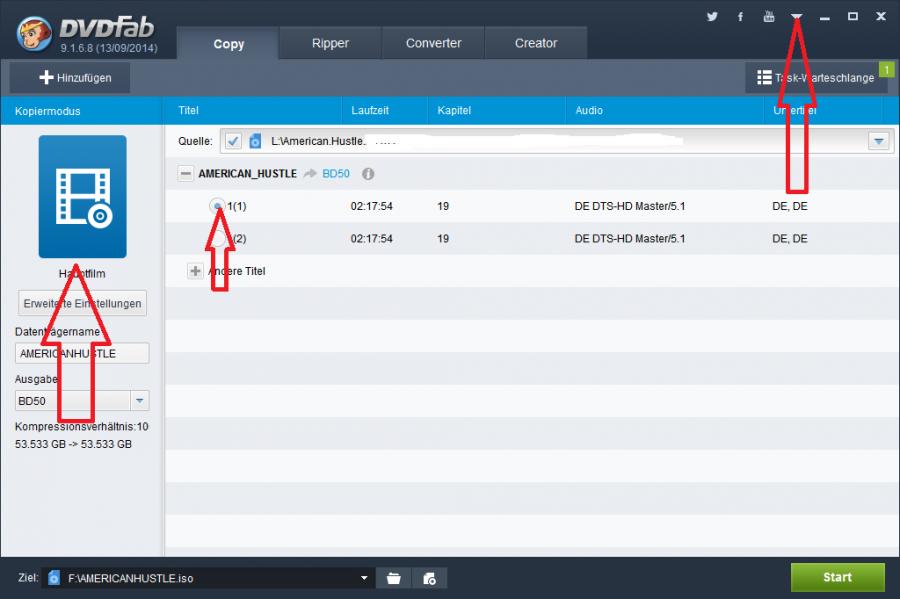Click the Hauptfilm copy mode icon
The height and width of the screenshot is (599, 900).
click(x=83, y=197)
